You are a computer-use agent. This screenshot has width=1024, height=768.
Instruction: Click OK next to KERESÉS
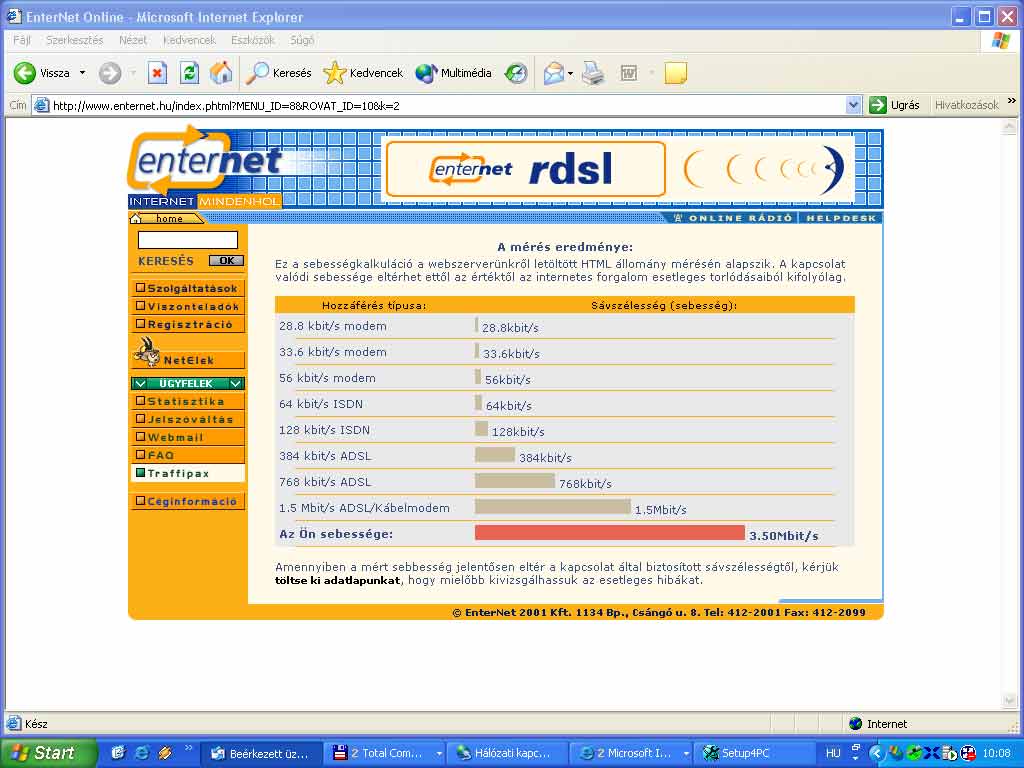click(x=226, y=261)
